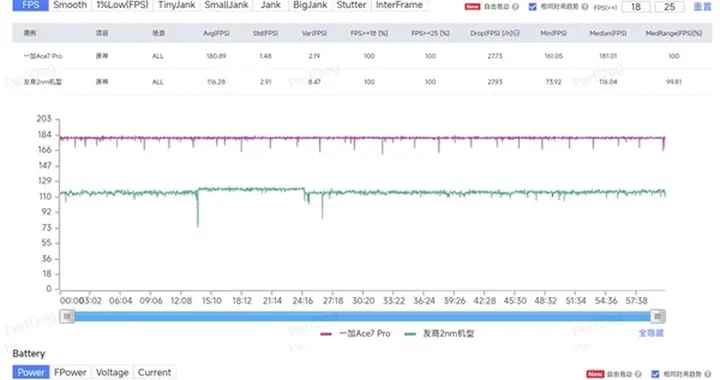Click the Std value 1.48
This screenshot has height=380, width=720.
(x=265, y=56)
